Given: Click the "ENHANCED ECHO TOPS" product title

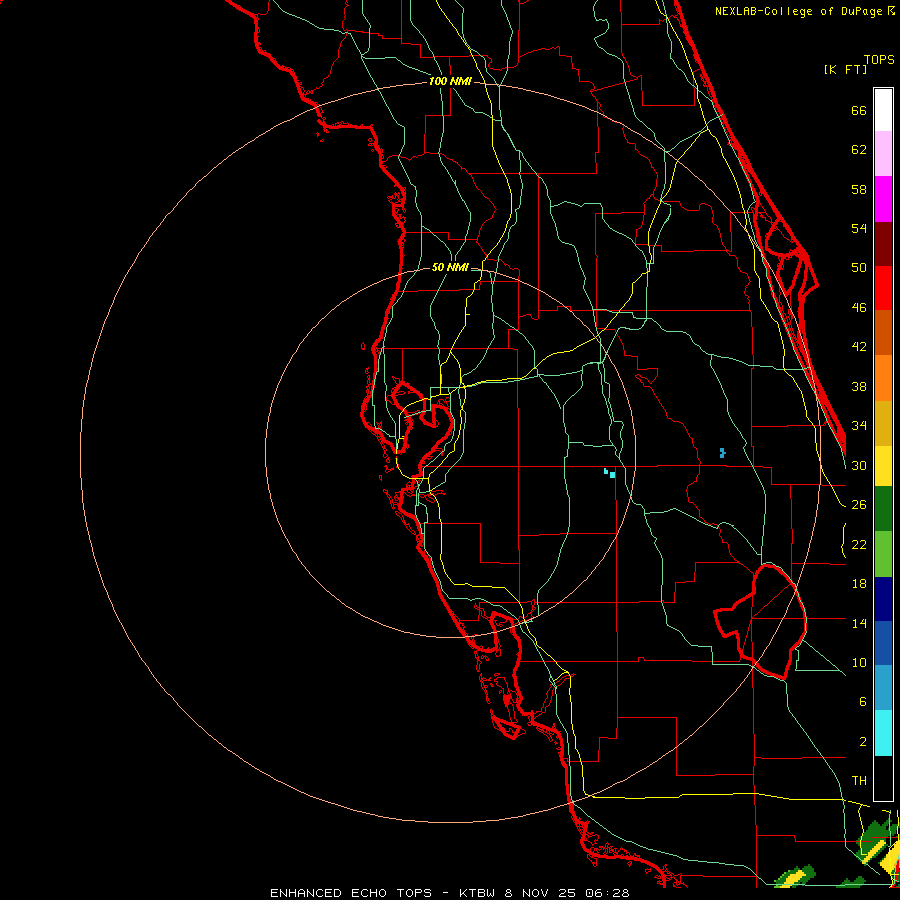Looking at the screenshot, I should [x=351, y=893].
